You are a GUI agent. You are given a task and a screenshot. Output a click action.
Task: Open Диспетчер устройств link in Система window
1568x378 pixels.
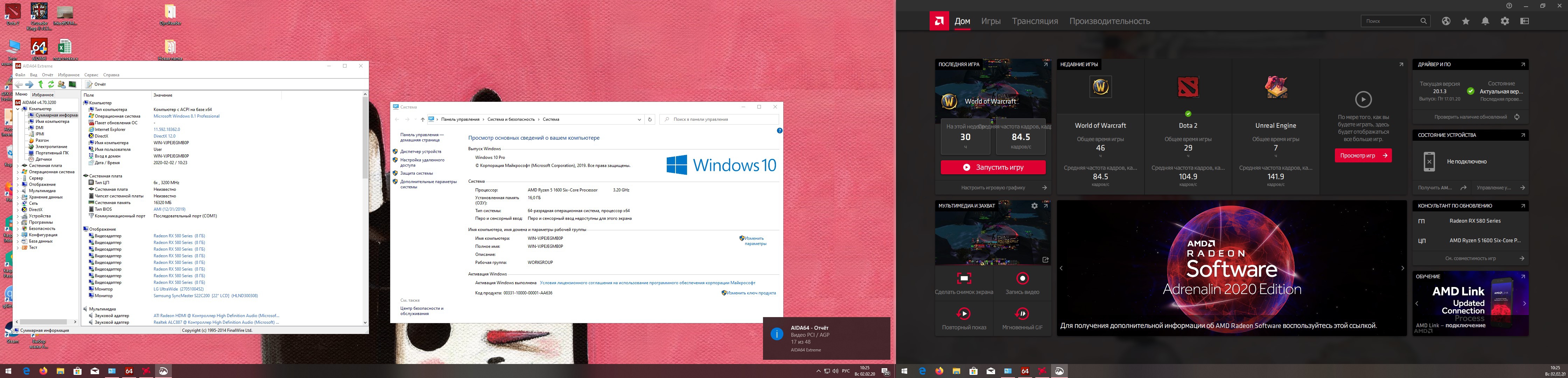coord(421,152)
